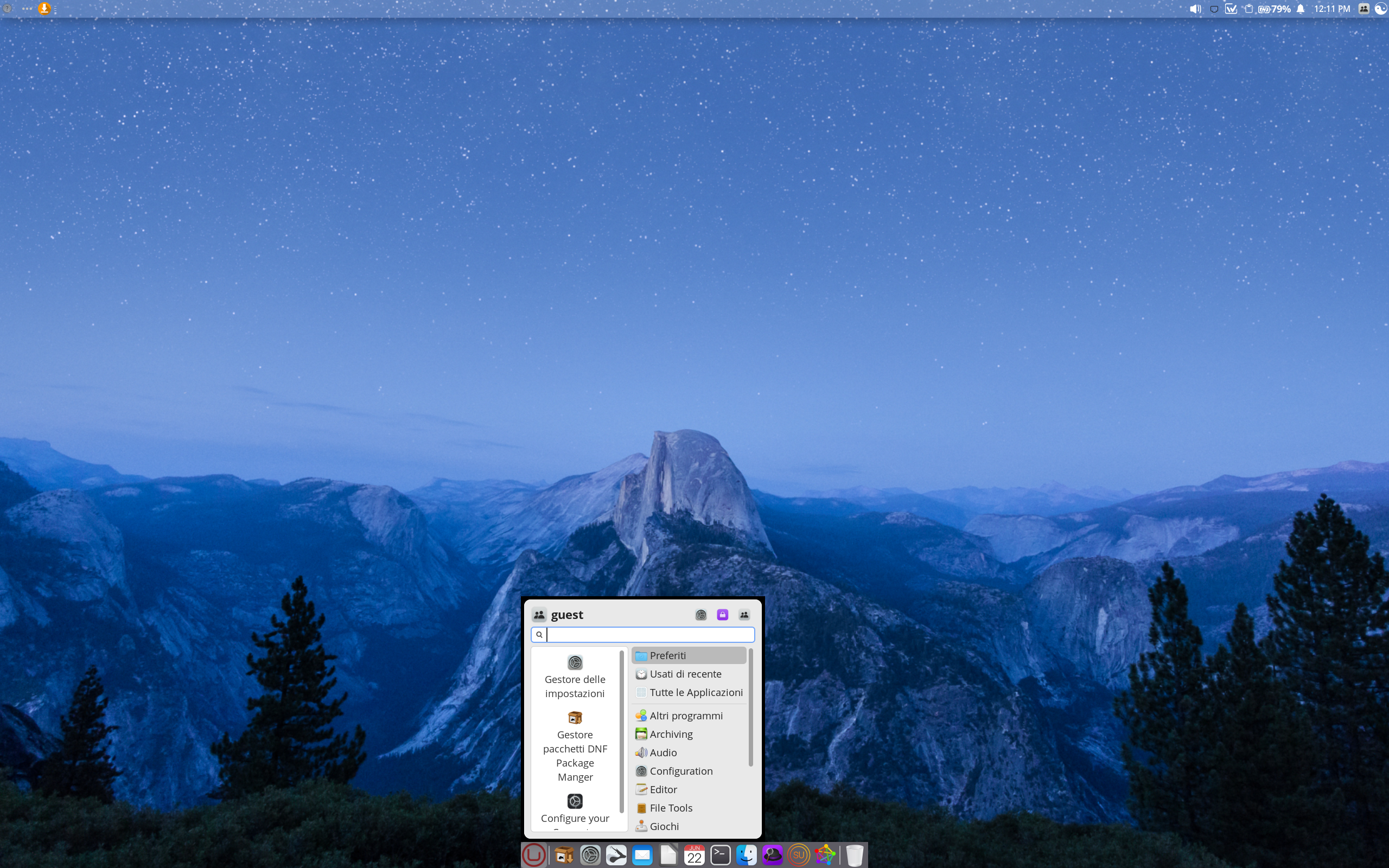Image resolution: width=1389 pixels, height=868 pixels.
Task: Open the blue Mail envelope icon in dock
Action: coord(642,856)
